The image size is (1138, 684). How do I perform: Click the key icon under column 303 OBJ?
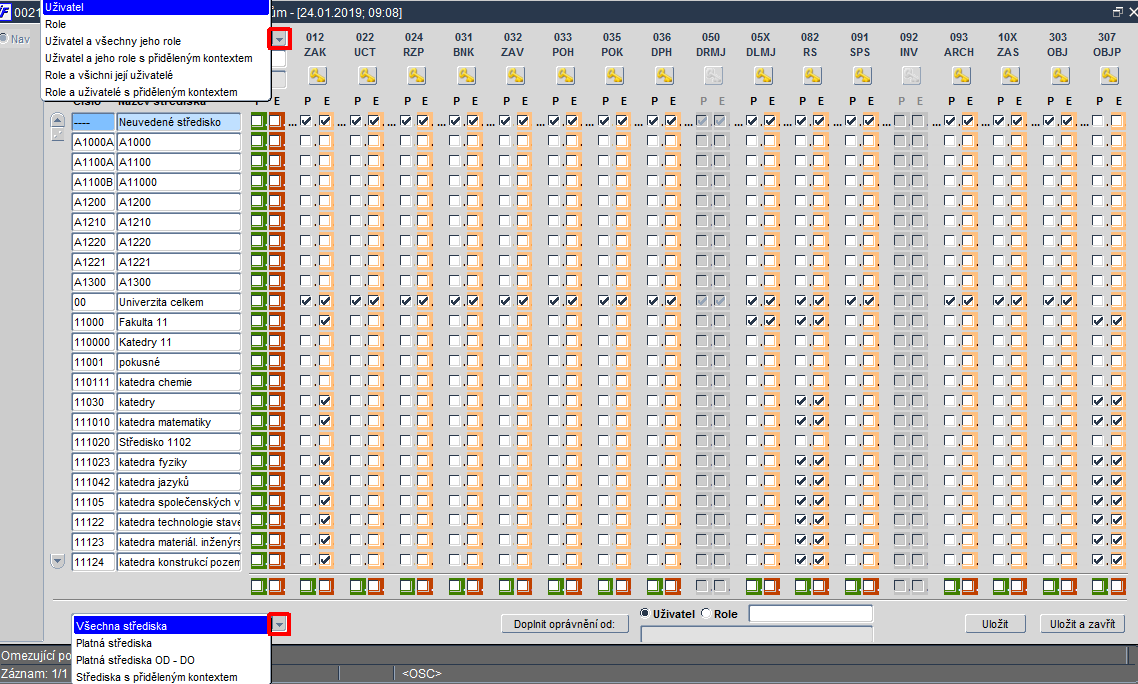(1060, 76)
